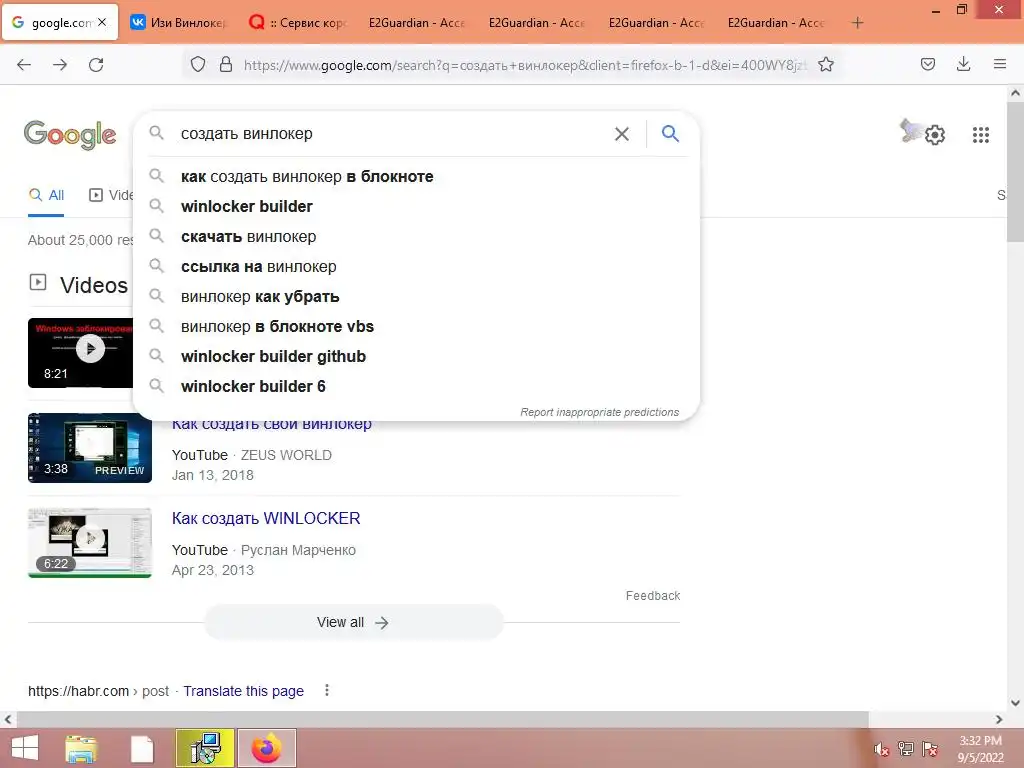1024x768 pixels.
Task: Open Firefox downloads panel
Action: point(963,65)
